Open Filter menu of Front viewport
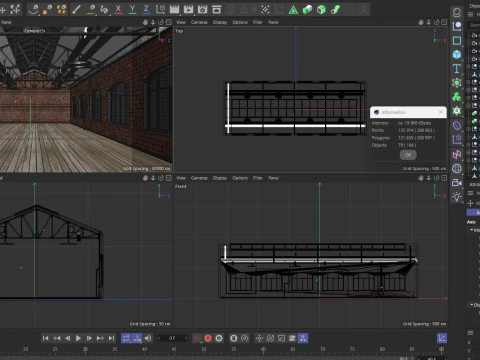480x360 pixels. pos(258,178)
